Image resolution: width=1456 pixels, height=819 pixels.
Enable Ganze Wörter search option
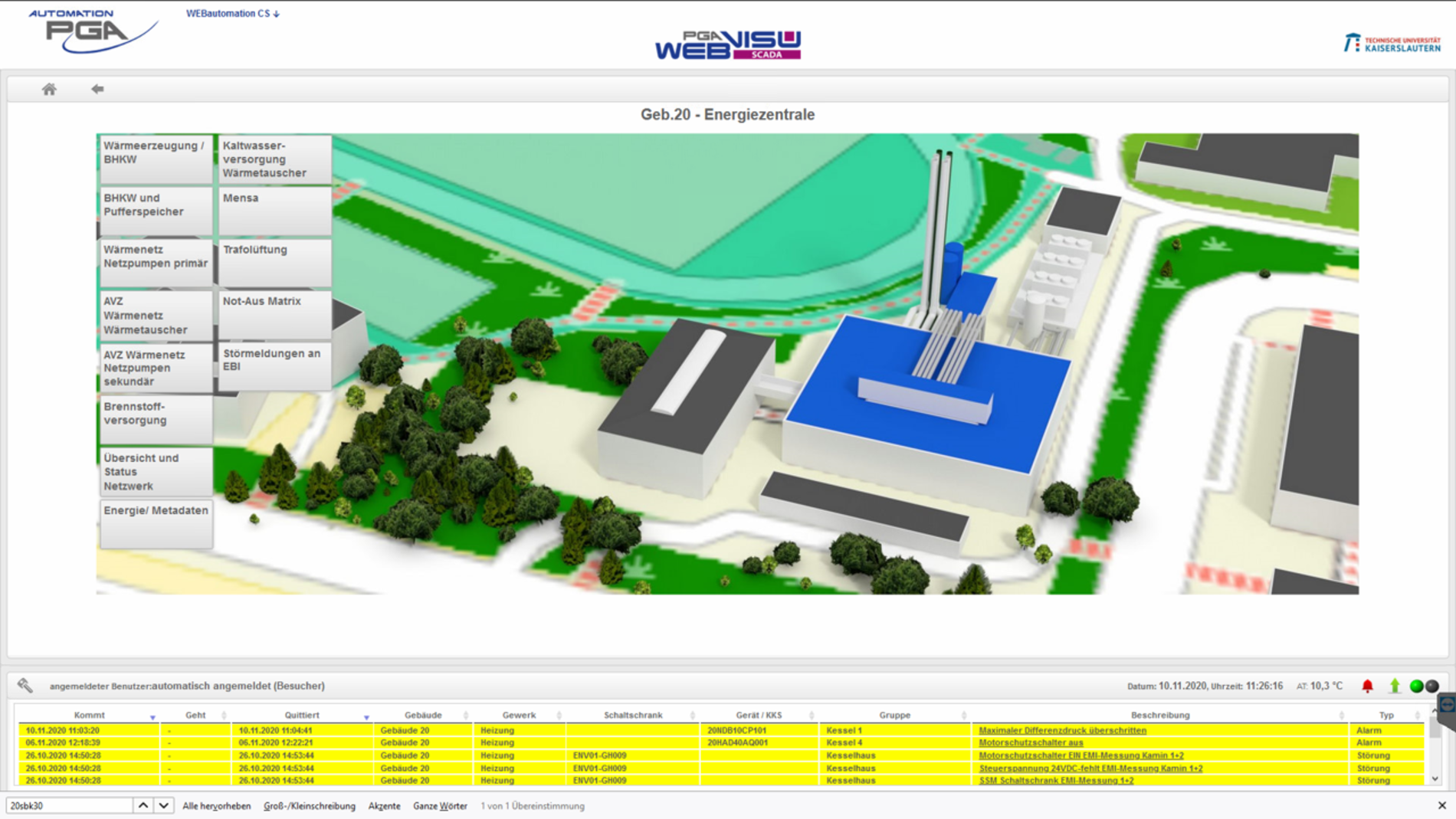[440, 806]
